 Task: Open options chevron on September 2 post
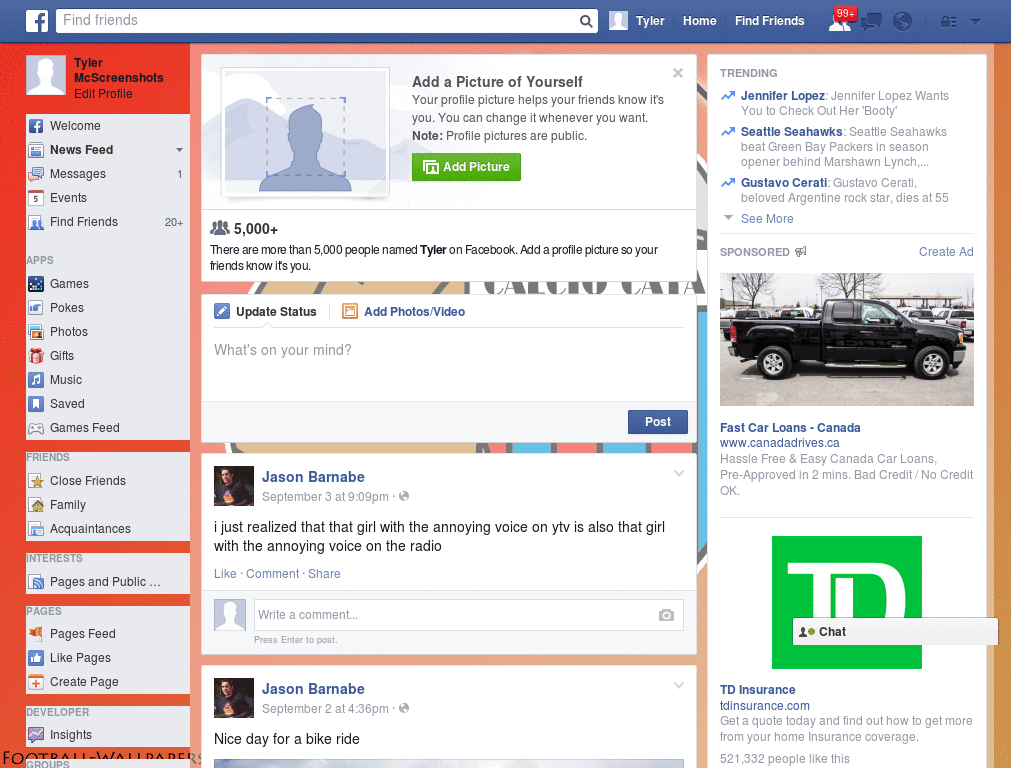(679, 686)
